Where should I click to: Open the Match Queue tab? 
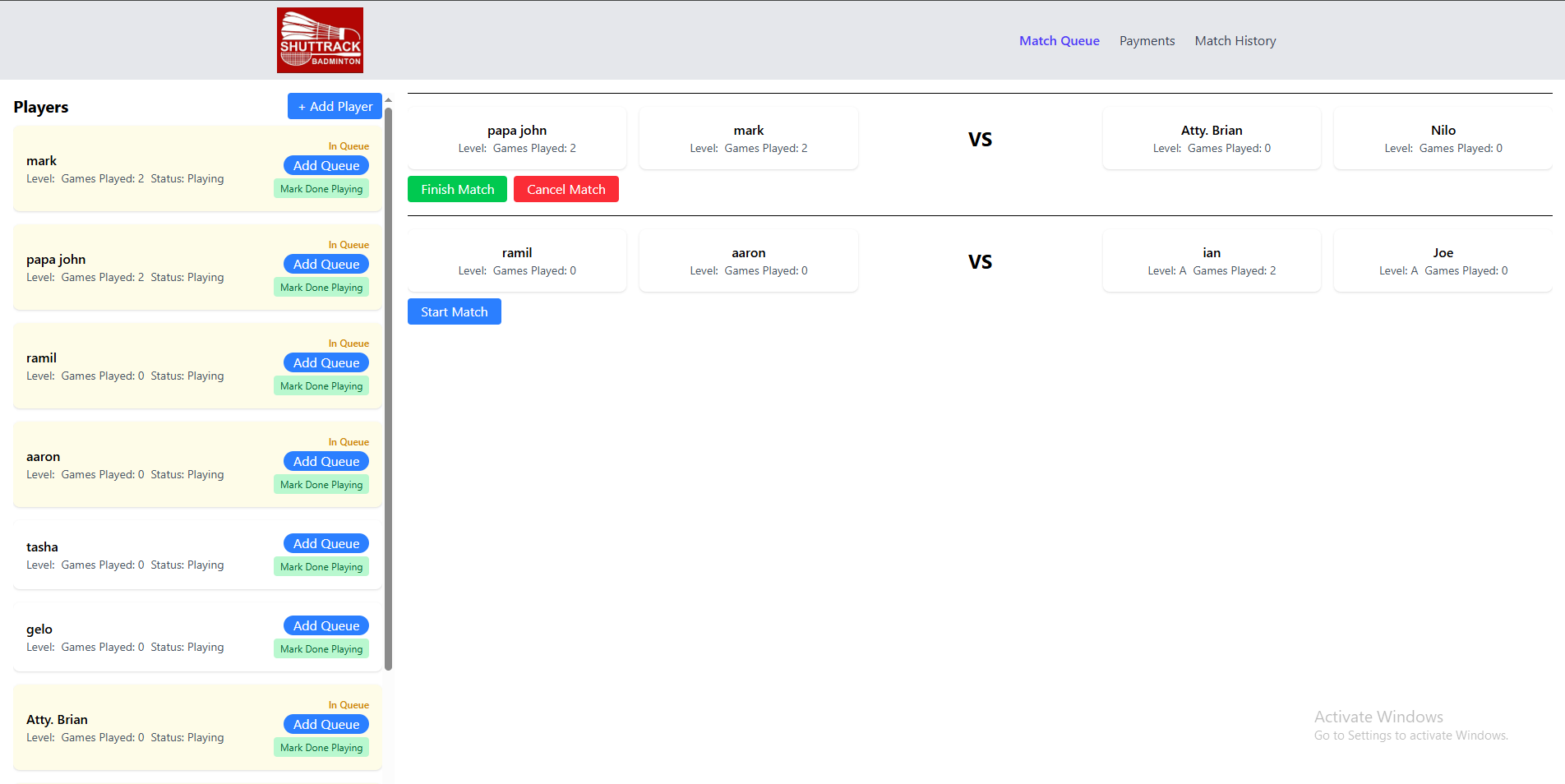pos(1059,41)
